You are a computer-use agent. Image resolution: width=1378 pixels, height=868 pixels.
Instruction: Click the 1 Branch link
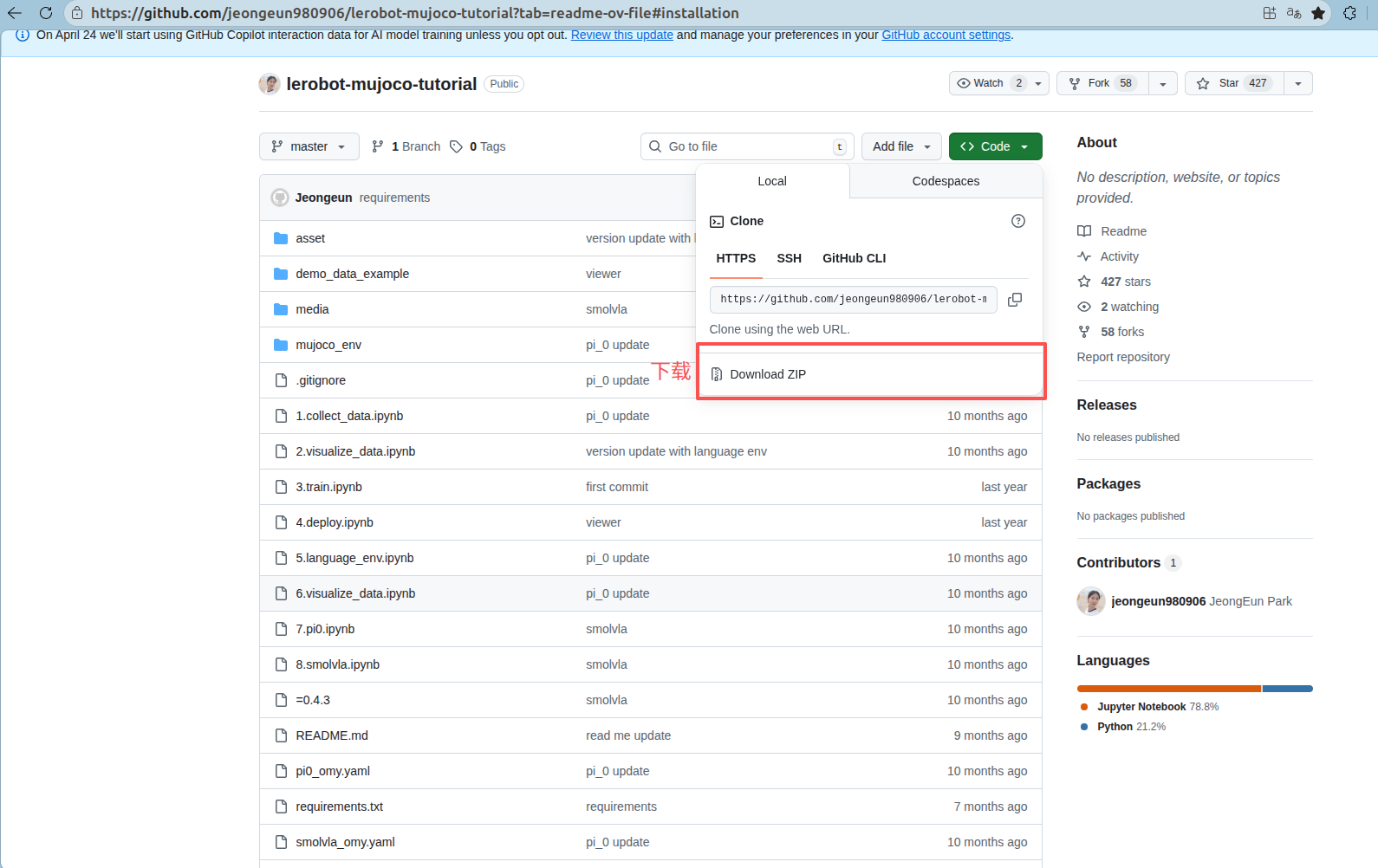(406, 146)
